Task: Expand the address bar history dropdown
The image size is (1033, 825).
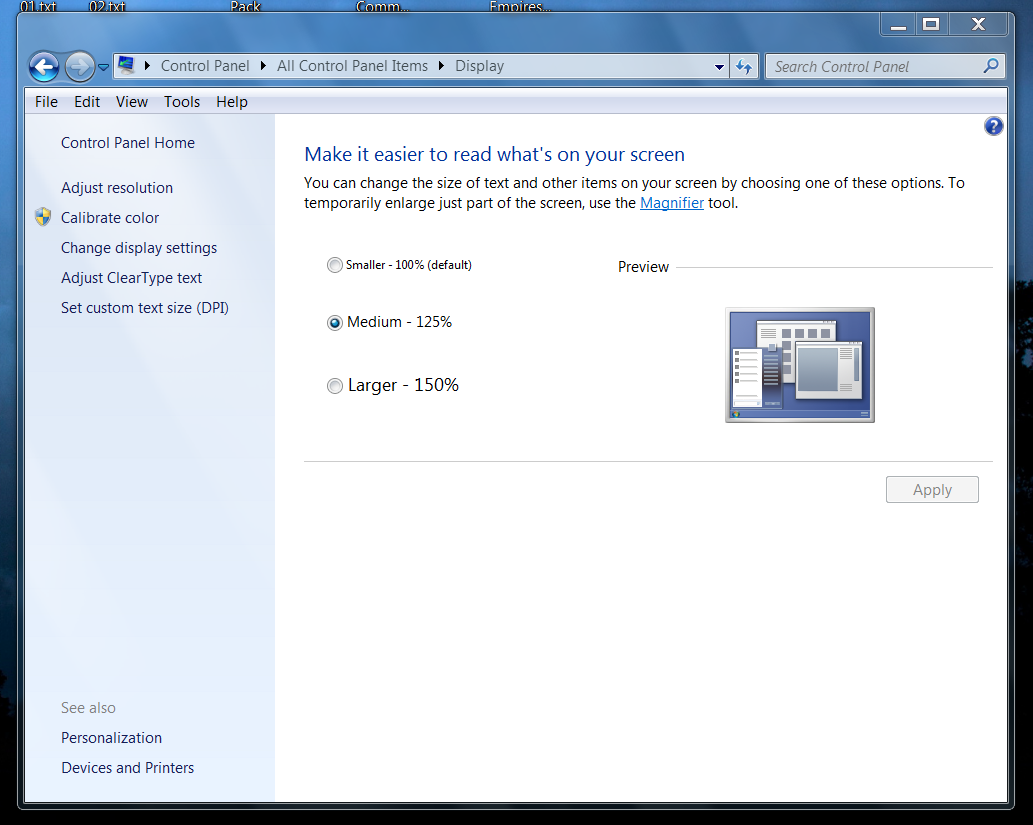Action: 719,67
